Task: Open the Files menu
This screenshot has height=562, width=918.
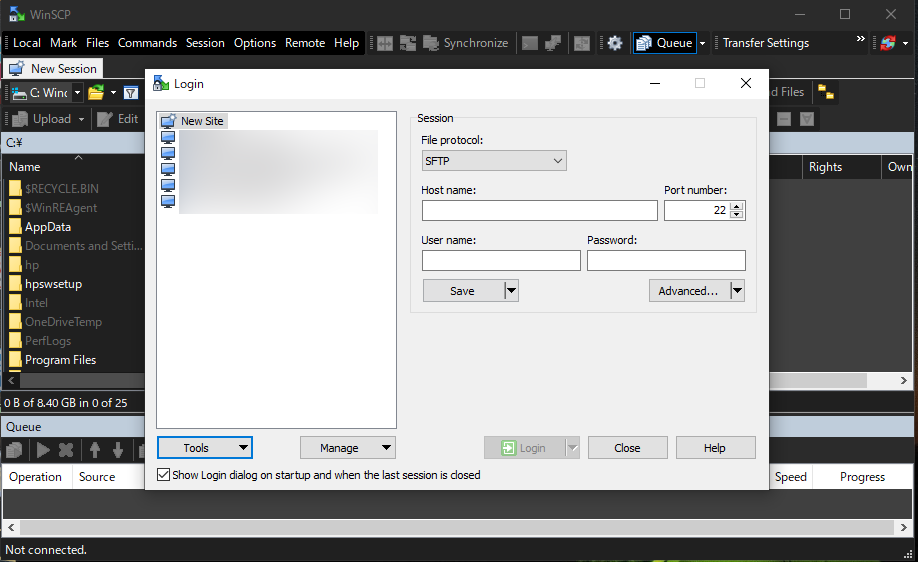Action: coord(97,43)
